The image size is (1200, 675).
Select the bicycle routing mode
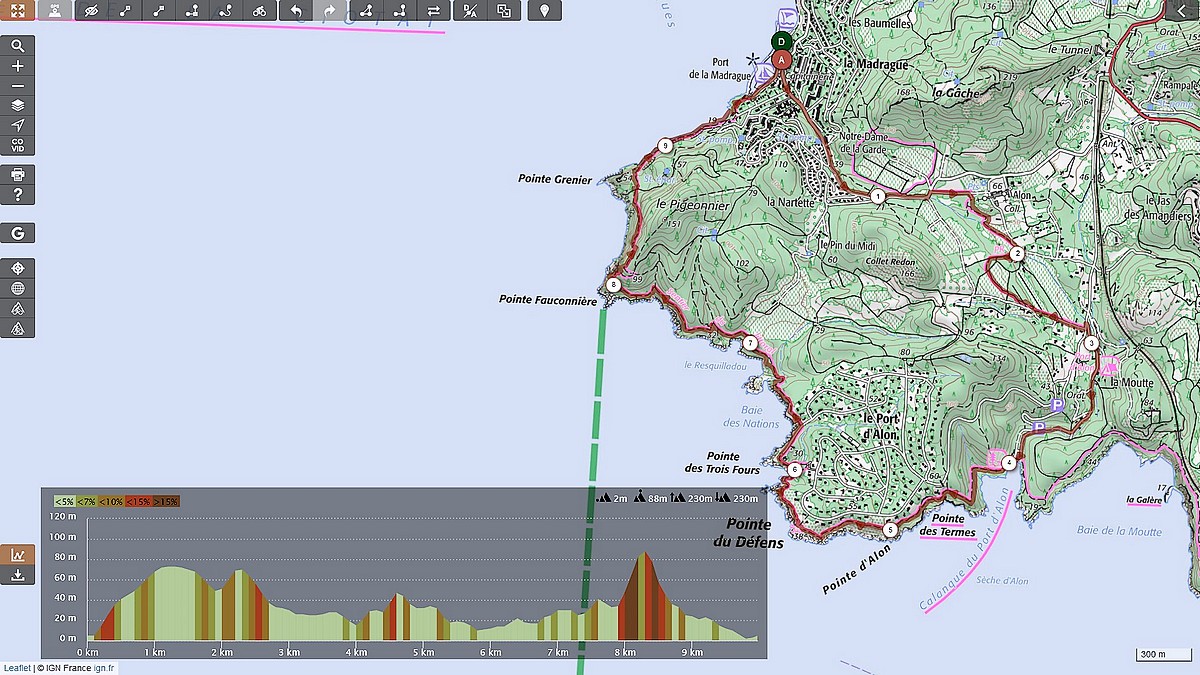click(260, 11)
